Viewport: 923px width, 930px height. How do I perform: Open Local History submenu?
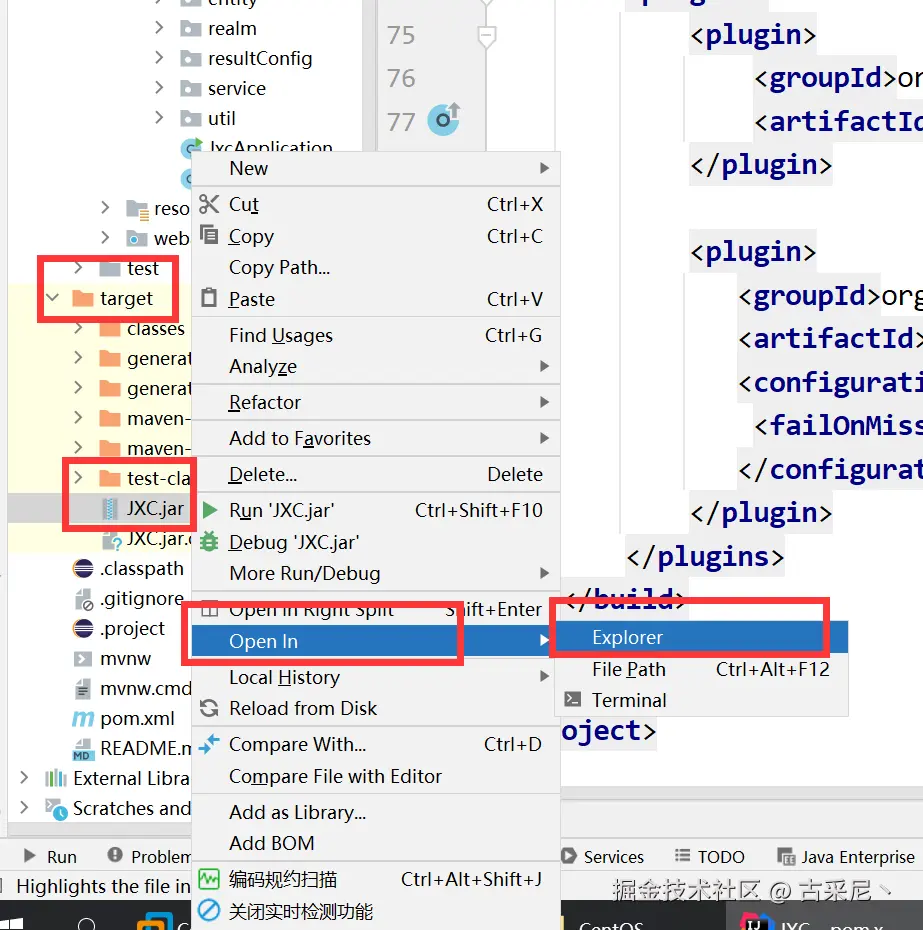pyautogui.click(x=376, y=677)
